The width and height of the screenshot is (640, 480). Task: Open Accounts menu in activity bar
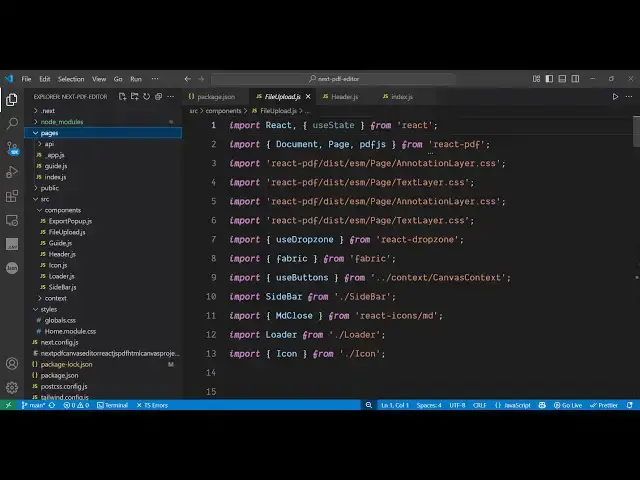pyautogui.click(x=12, y=363)
